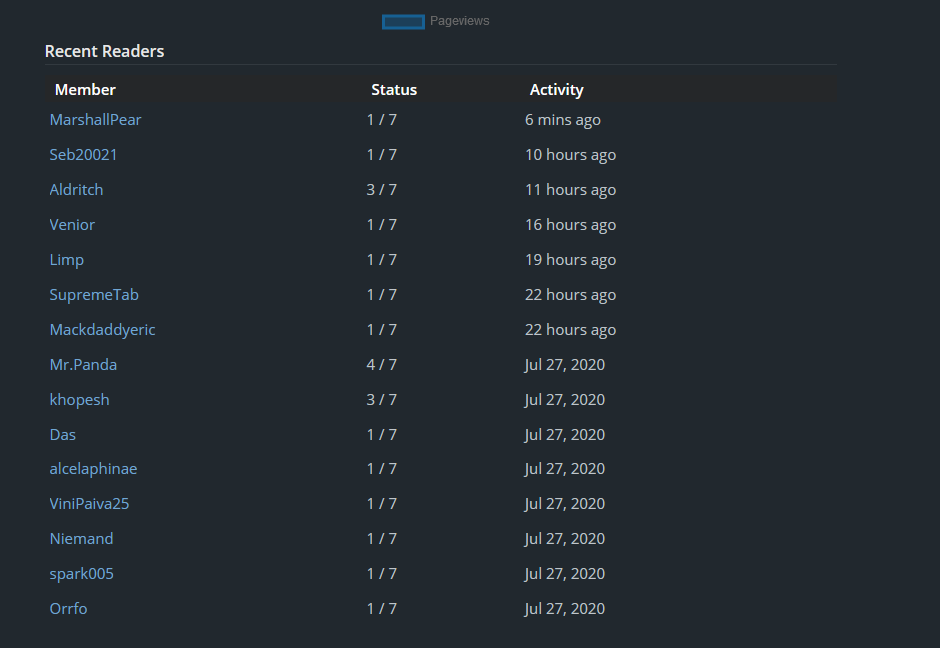Open MarshallPear's member profile
Viewport: 940px width, 648px height.
pyautogui.click(x=95, y=120)
